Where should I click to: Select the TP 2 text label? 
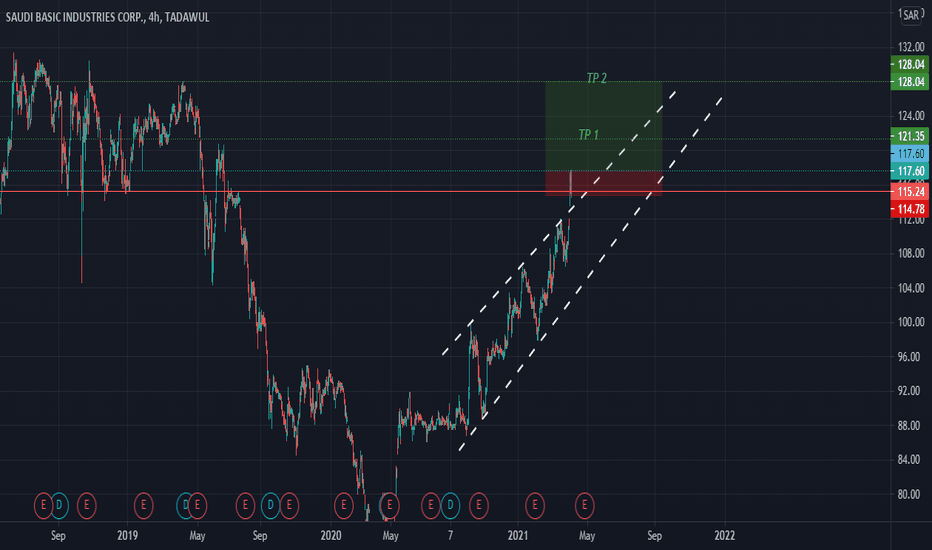tap(596, 78)
